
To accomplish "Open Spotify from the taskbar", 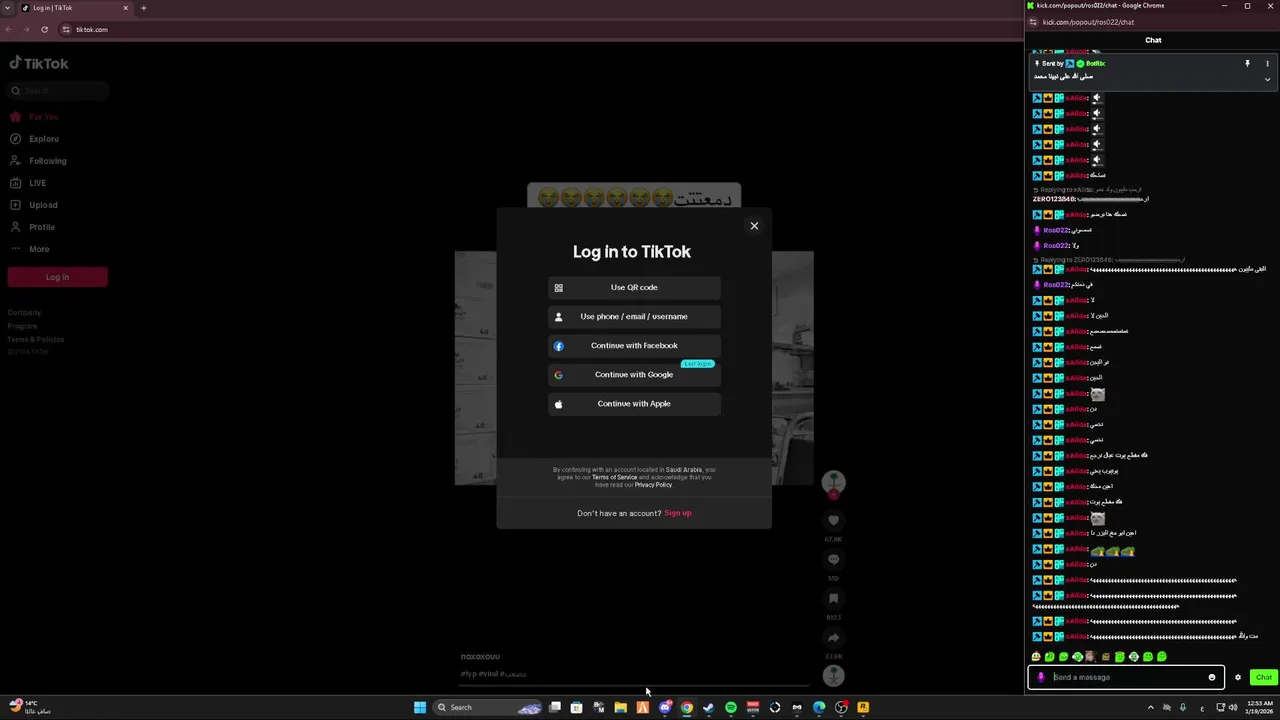I will 731,707.
